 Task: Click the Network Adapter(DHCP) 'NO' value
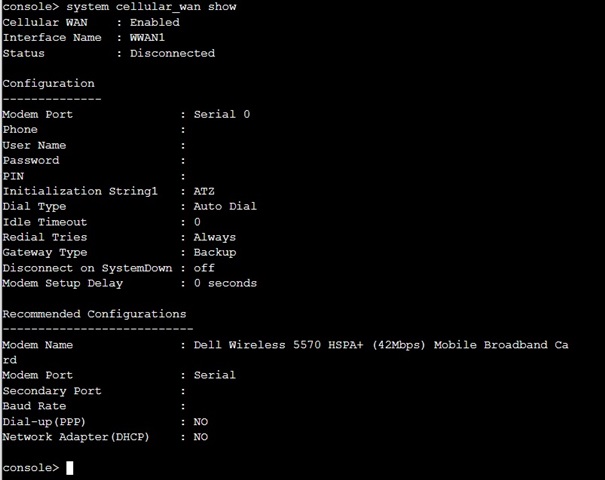tap(201, 437)
